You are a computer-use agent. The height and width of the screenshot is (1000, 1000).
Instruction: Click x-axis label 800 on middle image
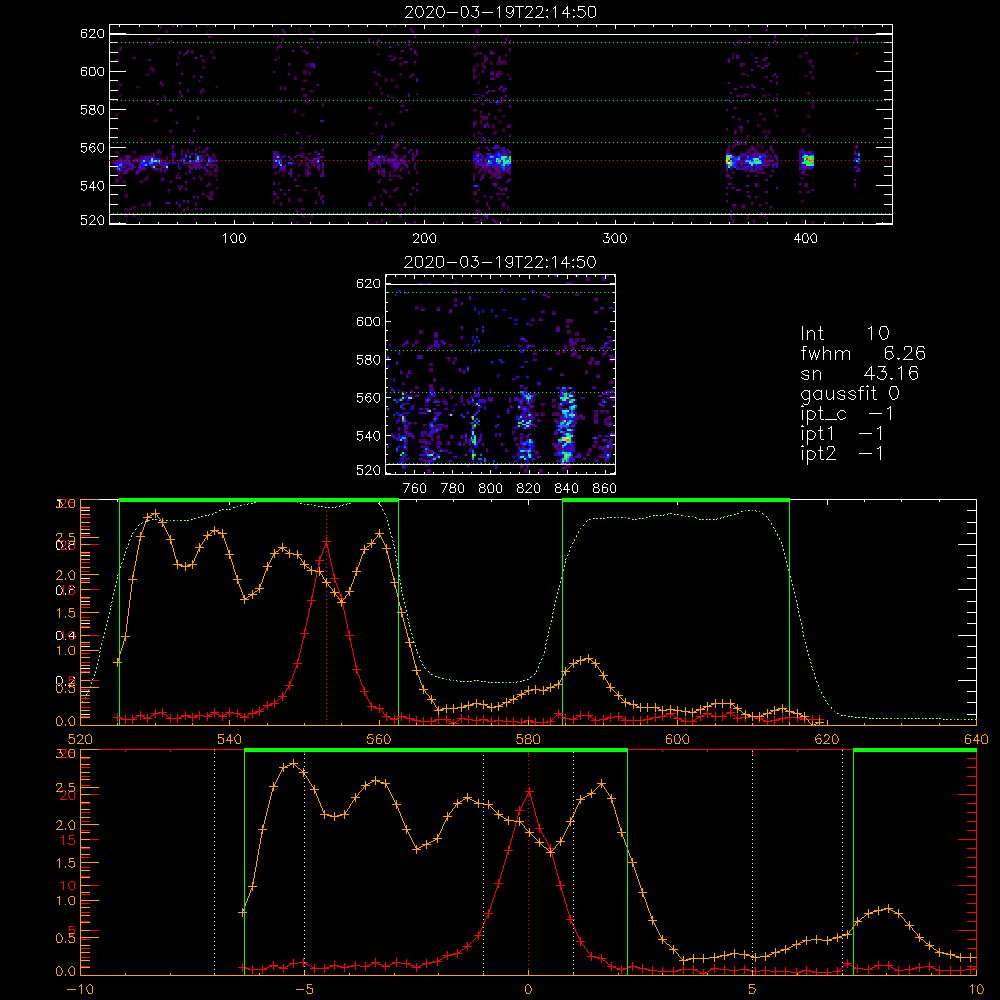pos(490,489)
